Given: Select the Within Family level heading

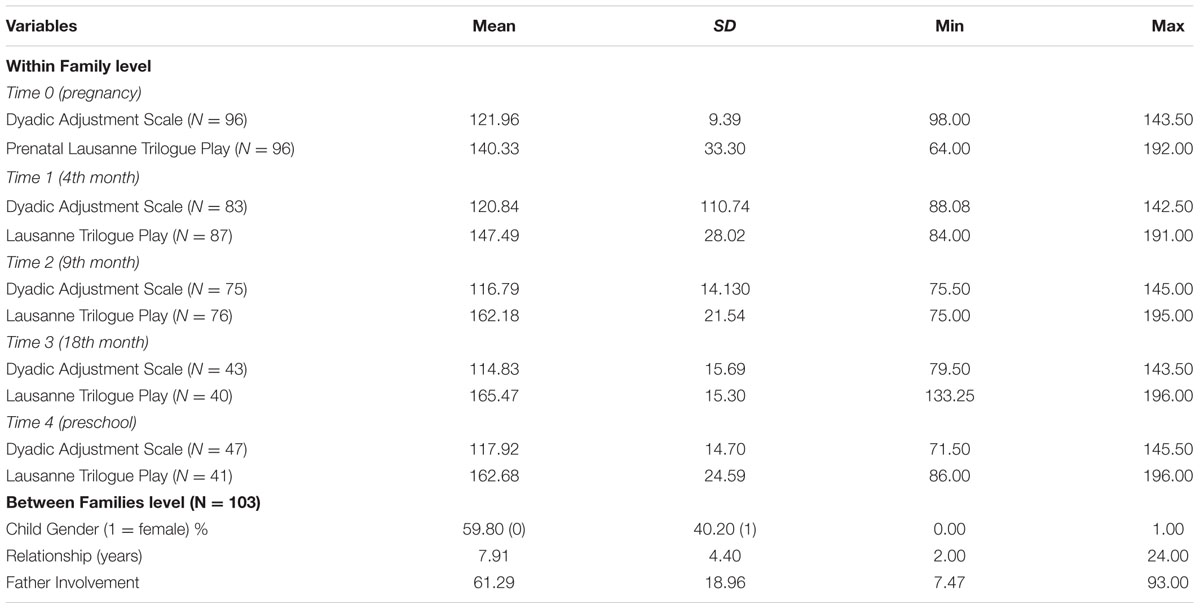Looking at the screenshot, I should 78,66.
